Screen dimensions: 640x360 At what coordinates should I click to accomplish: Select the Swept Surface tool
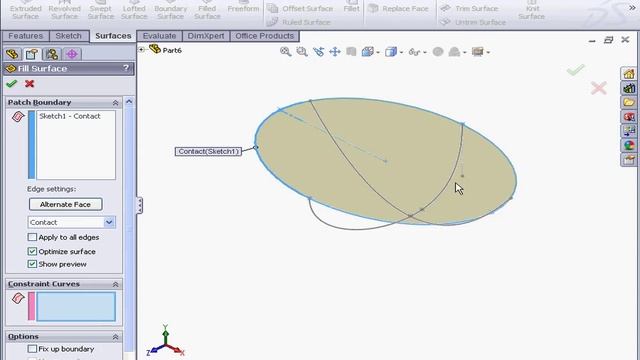coord(100,11)
